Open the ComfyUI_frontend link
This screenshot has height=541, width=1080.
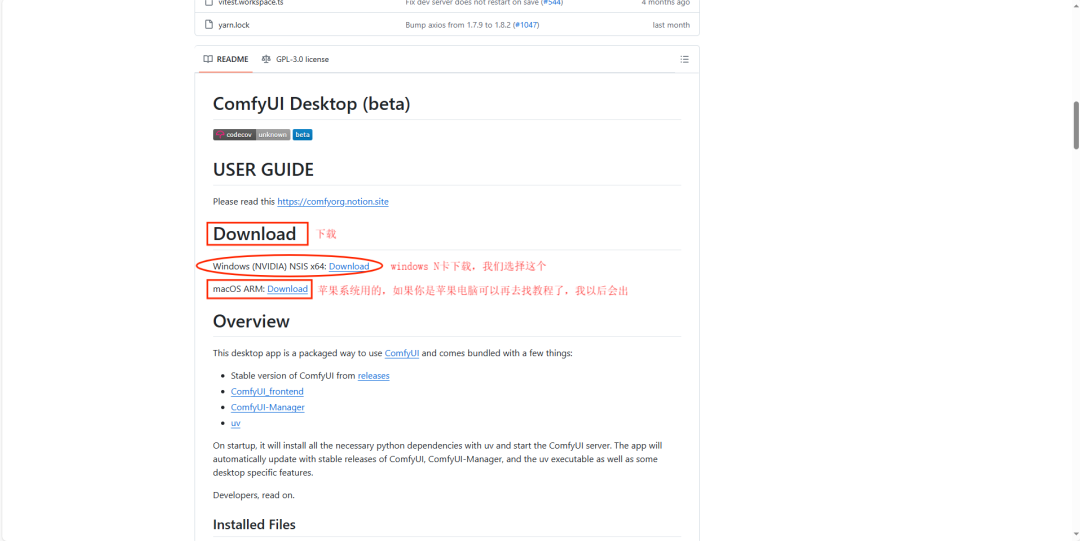[x=267, y=391]
